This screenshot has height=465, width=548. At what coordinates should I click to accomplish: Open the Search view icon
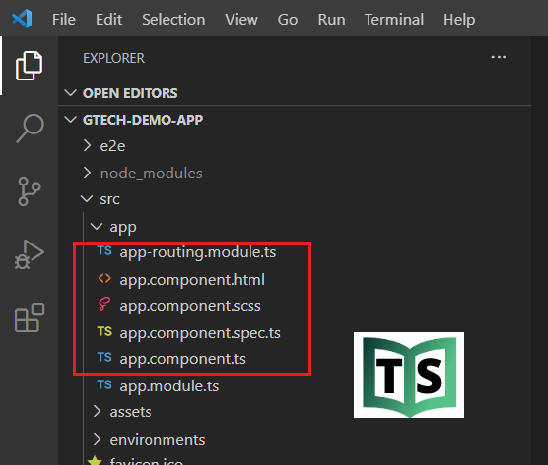30,128
